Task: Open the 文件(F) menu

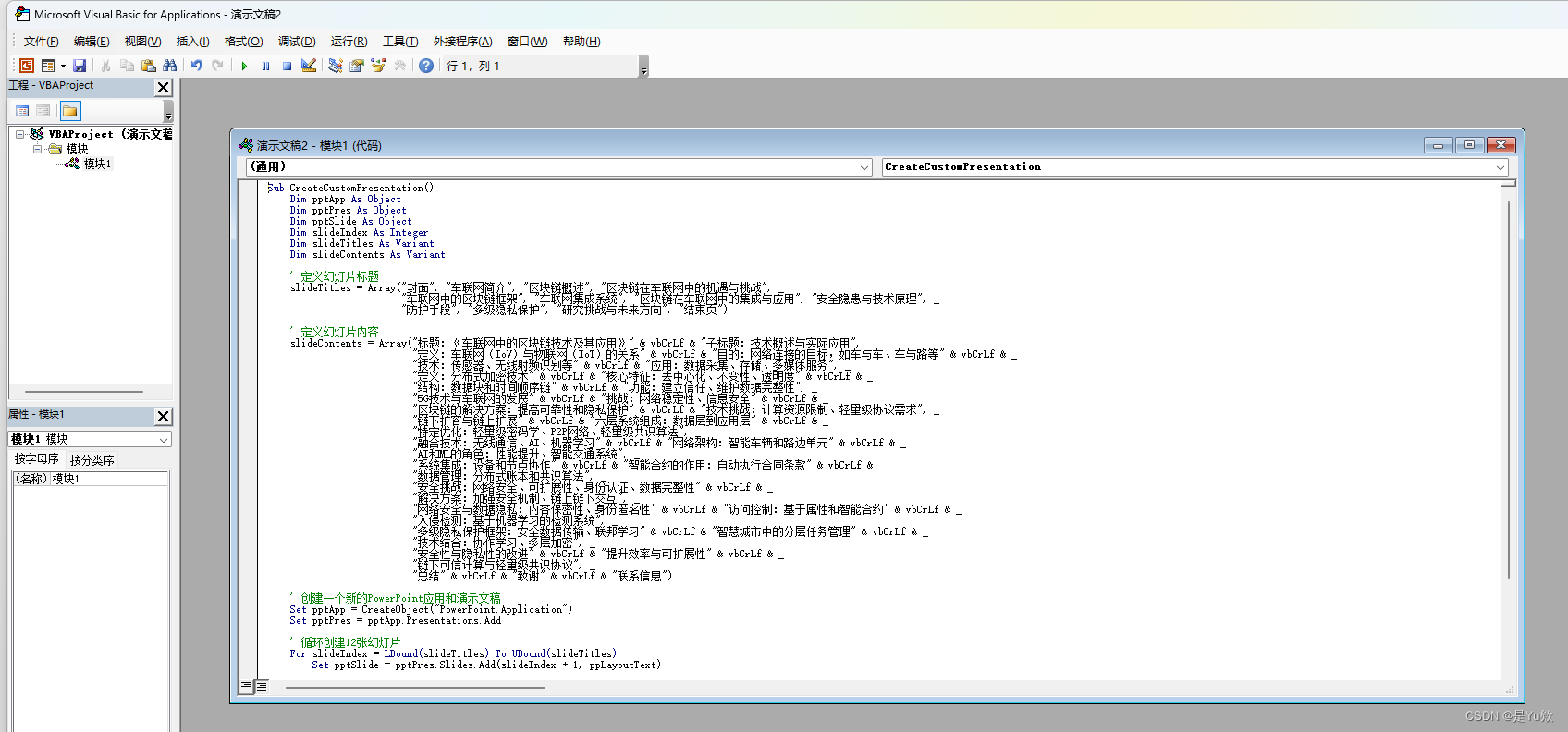Action: (x=41, y=42)
